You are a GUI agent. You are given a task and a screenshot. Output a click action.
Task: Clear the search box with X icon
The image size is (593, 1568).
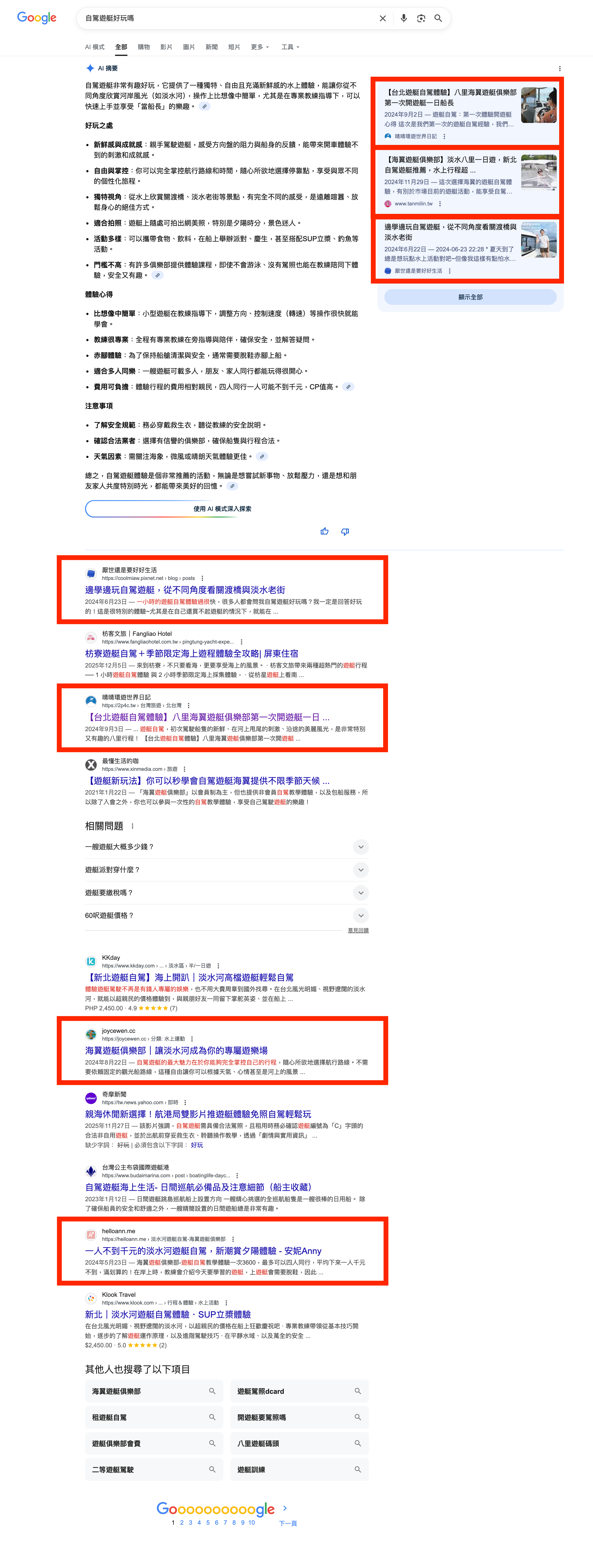click(382, 18)
